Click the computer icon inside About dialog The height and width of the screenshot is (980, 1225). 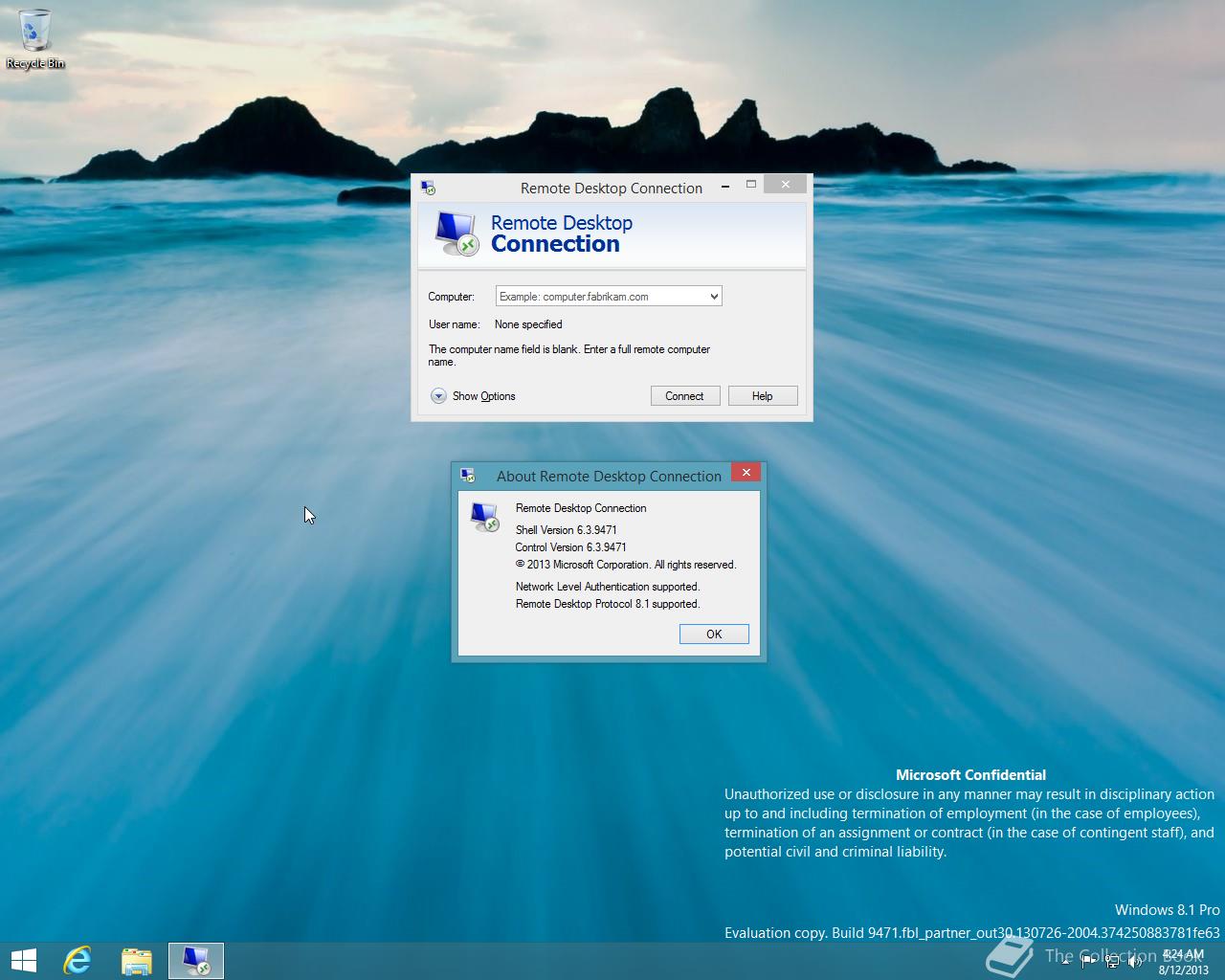484,517
